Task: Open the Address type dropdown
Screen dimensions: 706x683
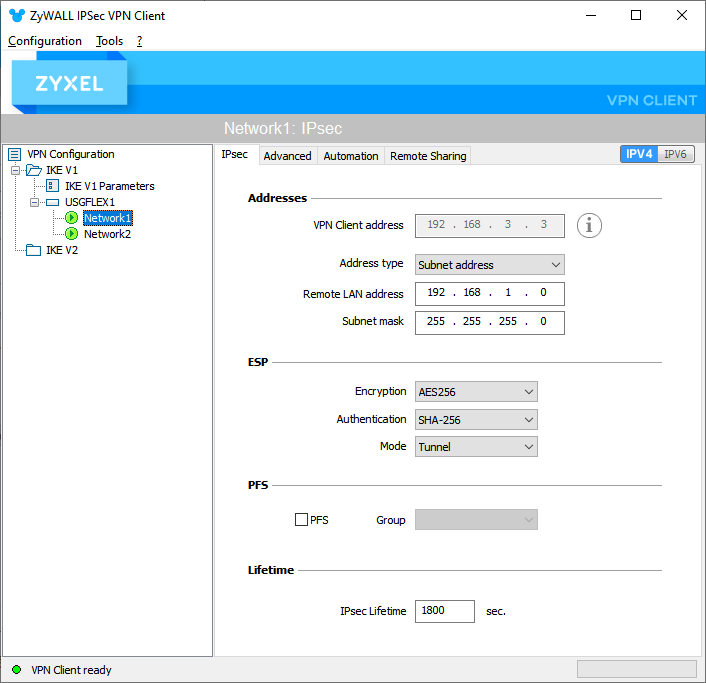Action: click(490, 265)
